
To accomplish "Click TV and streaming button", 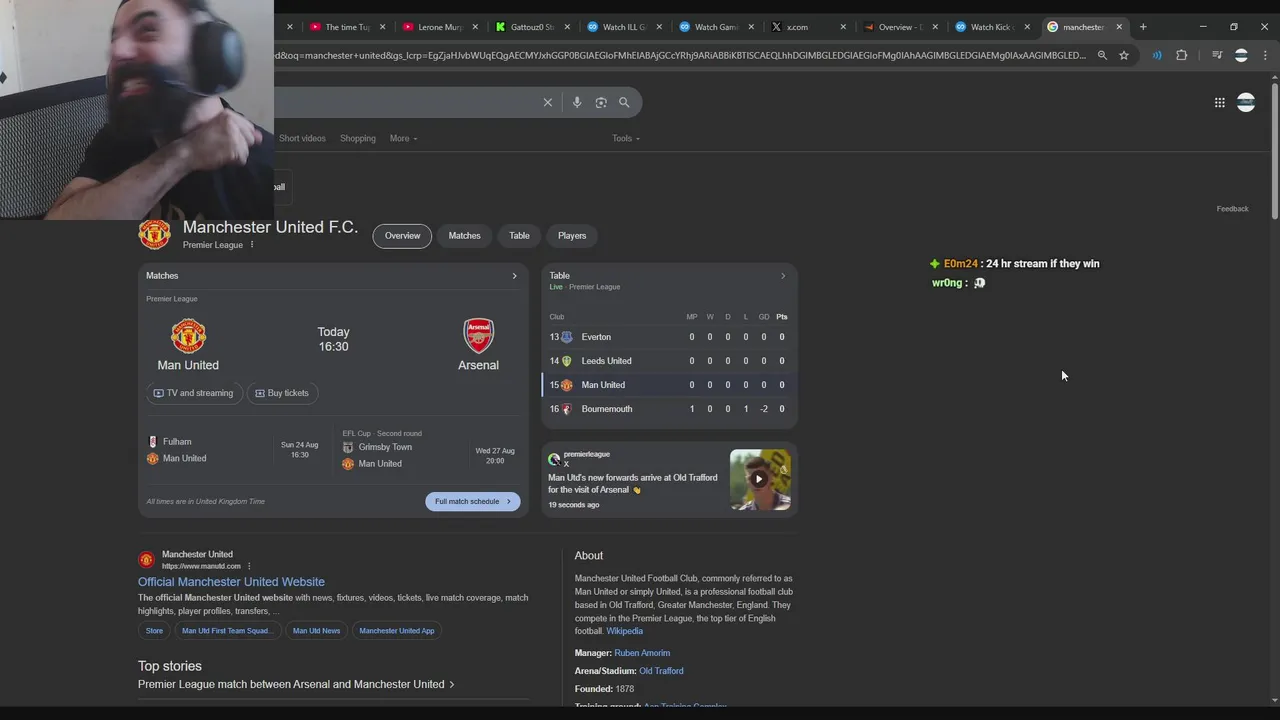I will pyautogui.click(x=194, y=393).
